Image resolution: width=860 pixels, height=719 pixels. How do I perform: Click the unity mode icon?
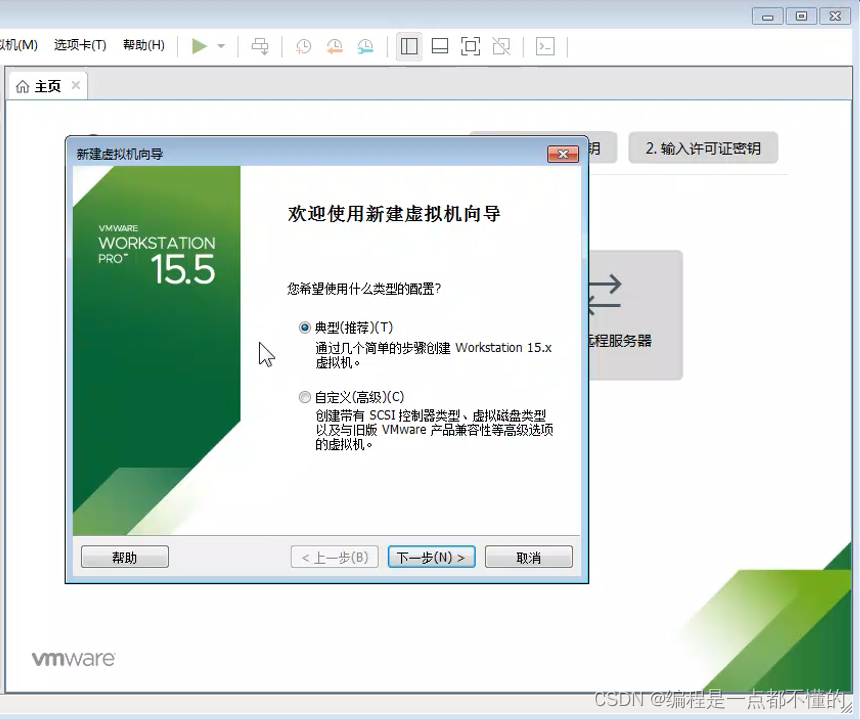coord(501,46)
